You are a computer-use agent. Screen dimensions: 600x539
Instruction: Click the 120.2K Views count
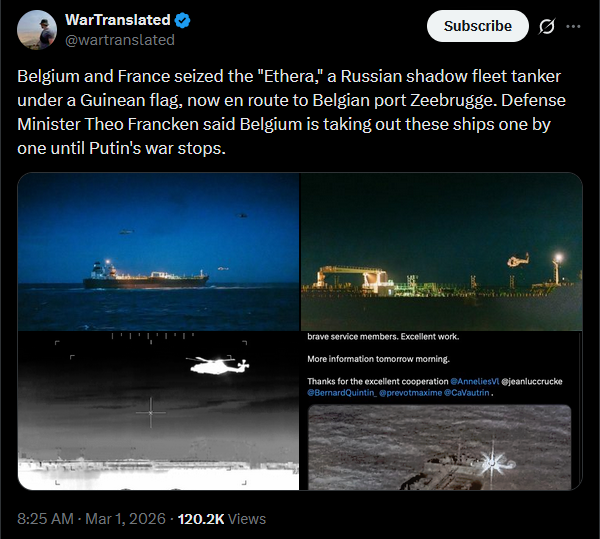click(x=222, y=519)
